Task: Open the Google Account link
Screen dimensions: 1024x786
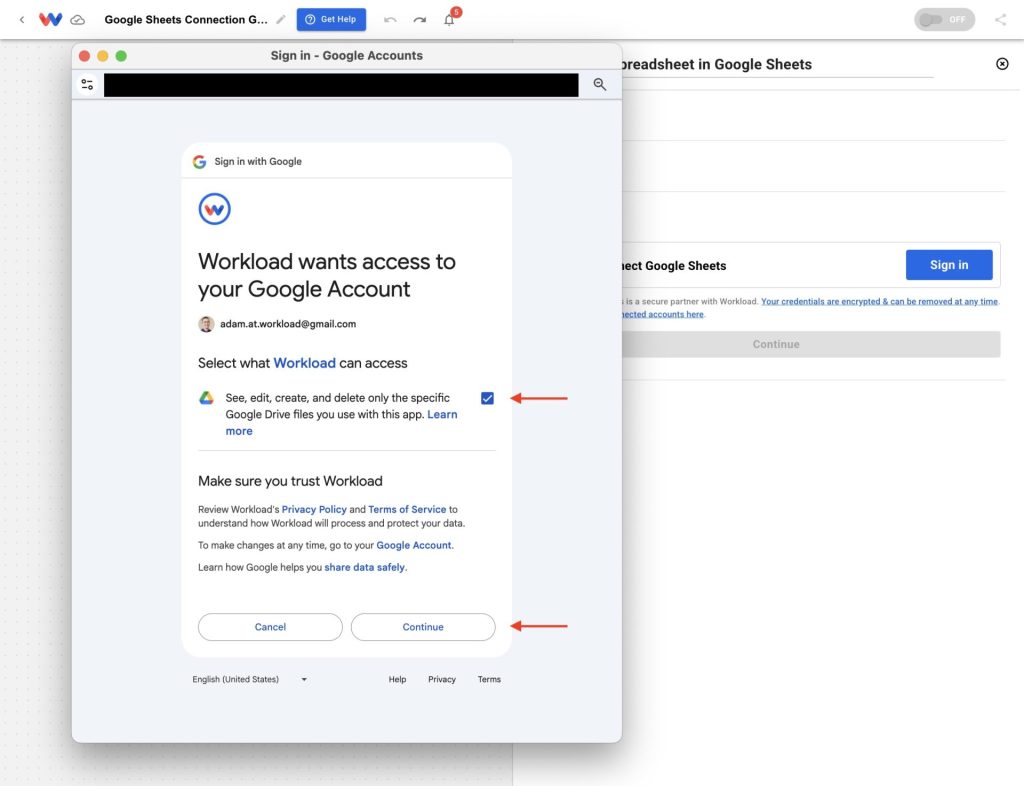Action: click(413, 545)
